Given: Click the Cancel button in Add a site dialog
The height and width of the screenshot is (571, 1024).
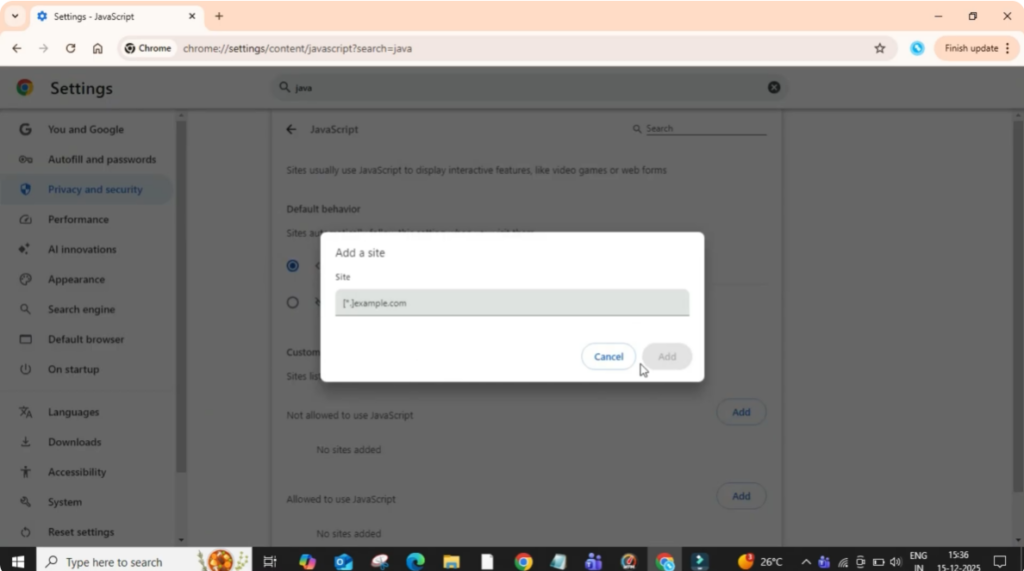Looking at the screenshot, I should click(608, 356).
